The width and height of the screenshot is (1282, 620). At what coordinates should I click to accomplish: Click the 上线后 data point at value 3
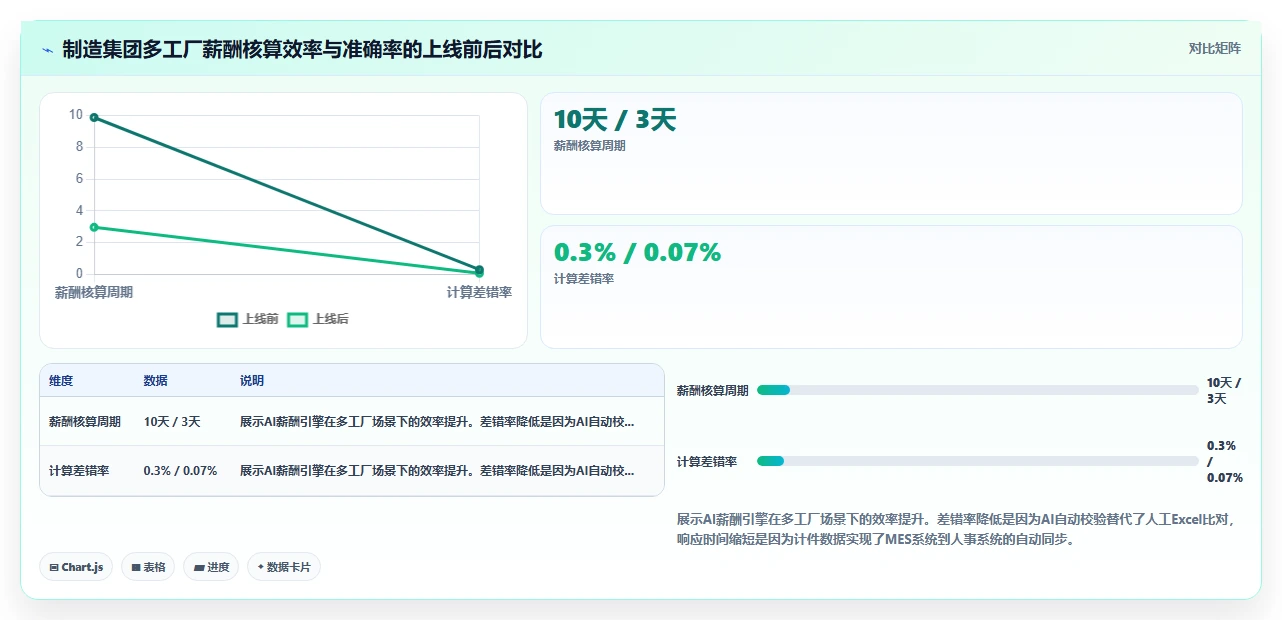[94, 227]
